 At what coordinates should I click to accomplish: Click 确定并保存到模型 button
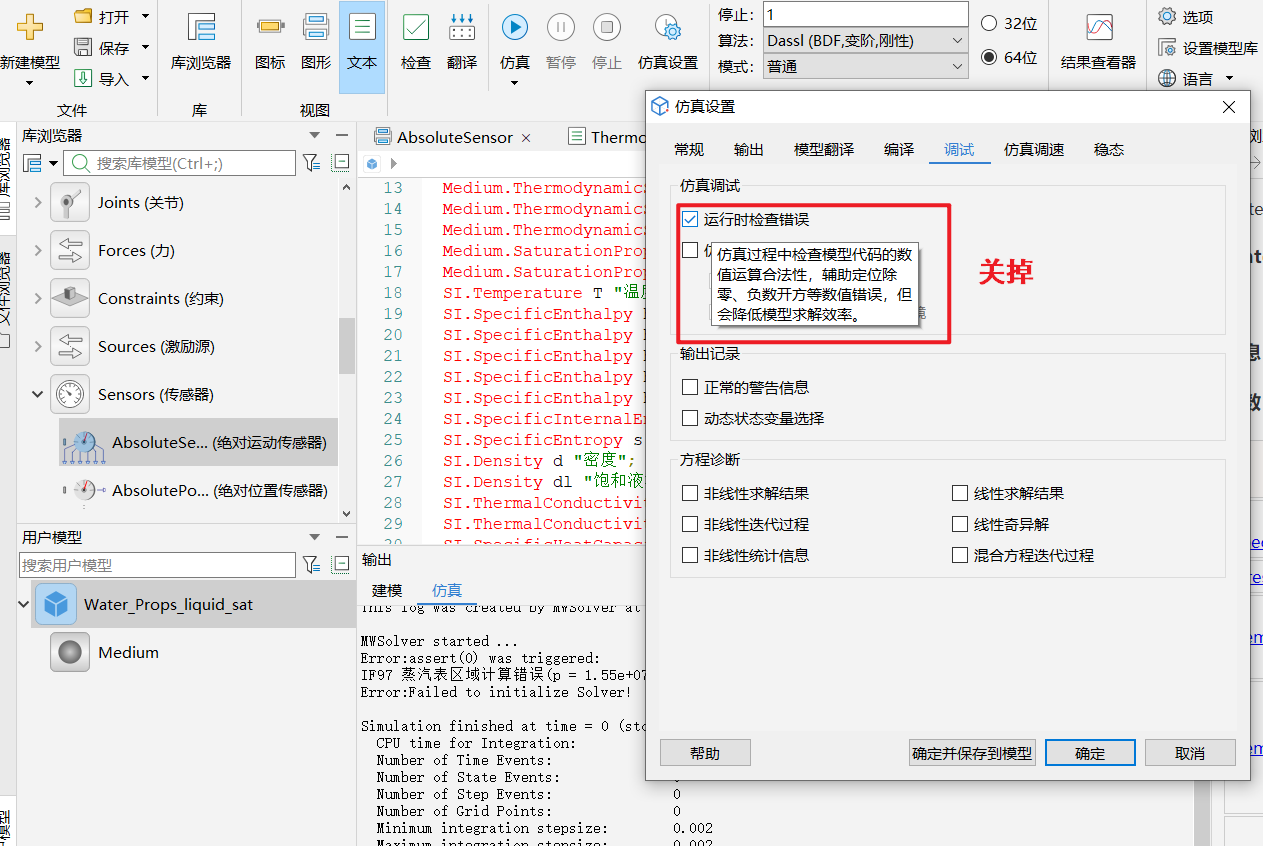(x=972, y=753)
